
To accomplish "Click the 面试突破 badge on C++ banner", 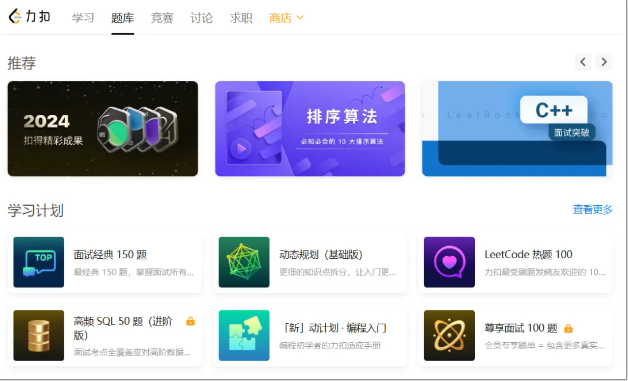I will point(572,133).
